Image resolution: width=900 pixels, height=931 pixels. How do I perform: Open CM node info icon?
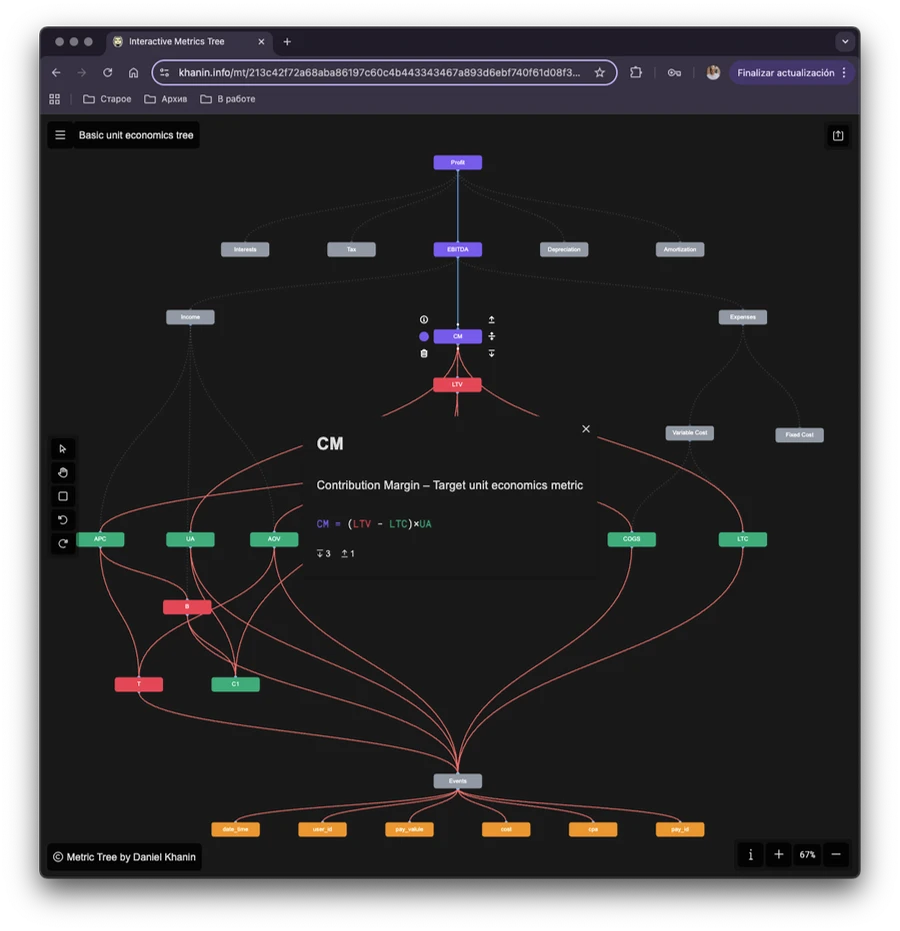pyautogui.click(x=424, y=319)
